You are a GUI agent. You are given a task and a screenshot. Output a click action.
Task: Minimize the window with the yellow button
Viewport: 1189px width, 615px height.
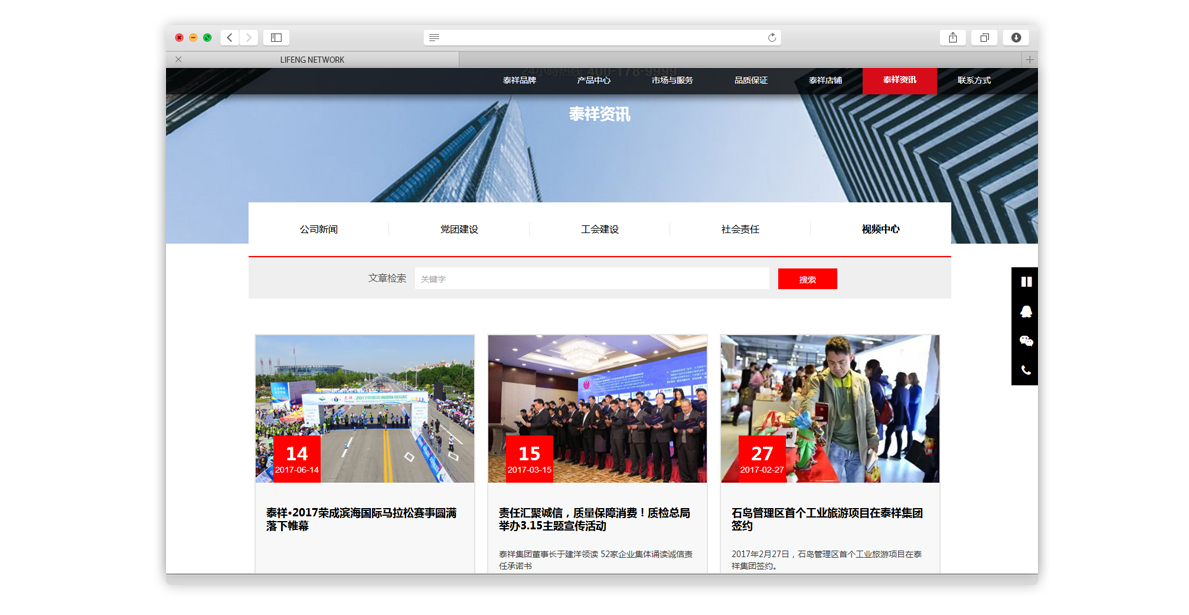tap(193, 37)
